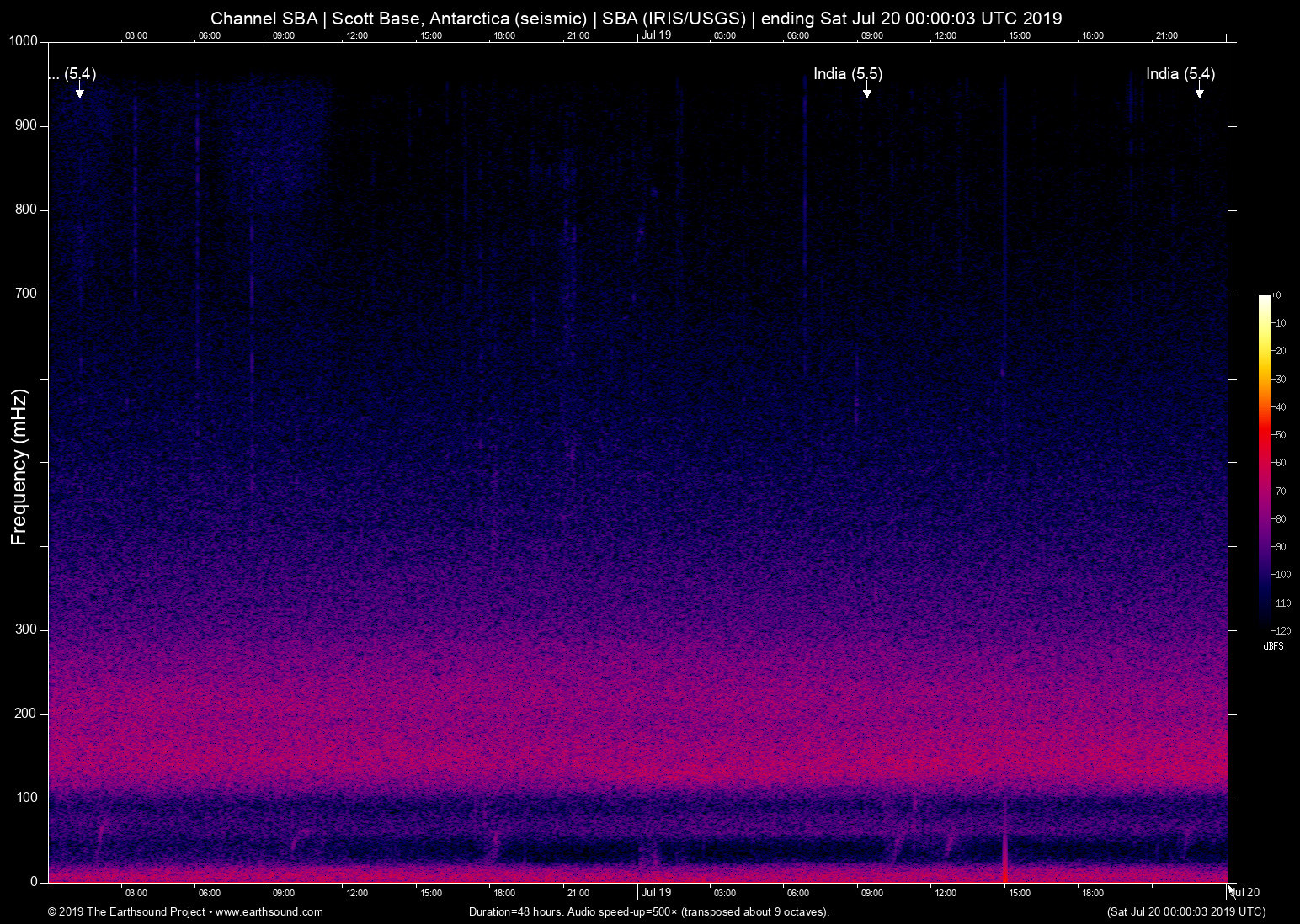1300x924 pixels.
Task: Expand the rightmost India (5.4) annotation
Action: click(1180, 74)
